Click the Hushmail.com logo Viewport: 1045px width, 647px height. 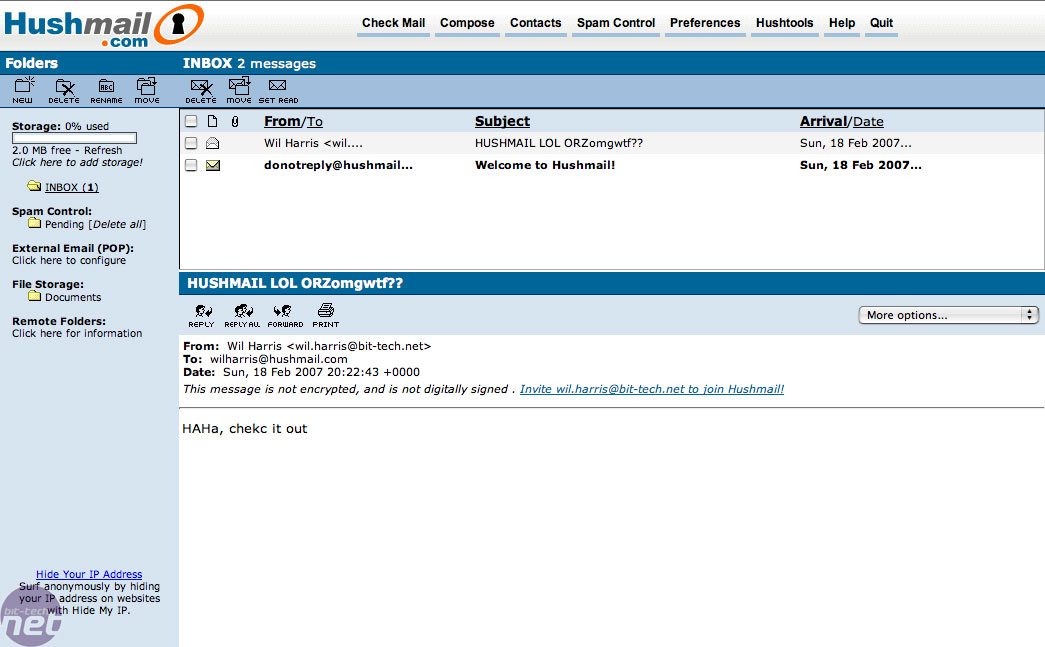[103, 26]
